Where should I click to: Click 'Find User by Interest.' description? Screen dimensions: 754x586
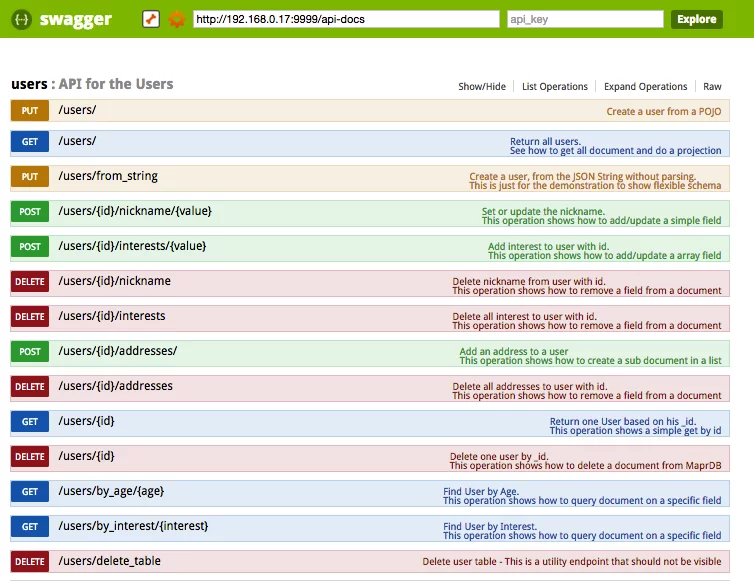(x=490, y=526)
